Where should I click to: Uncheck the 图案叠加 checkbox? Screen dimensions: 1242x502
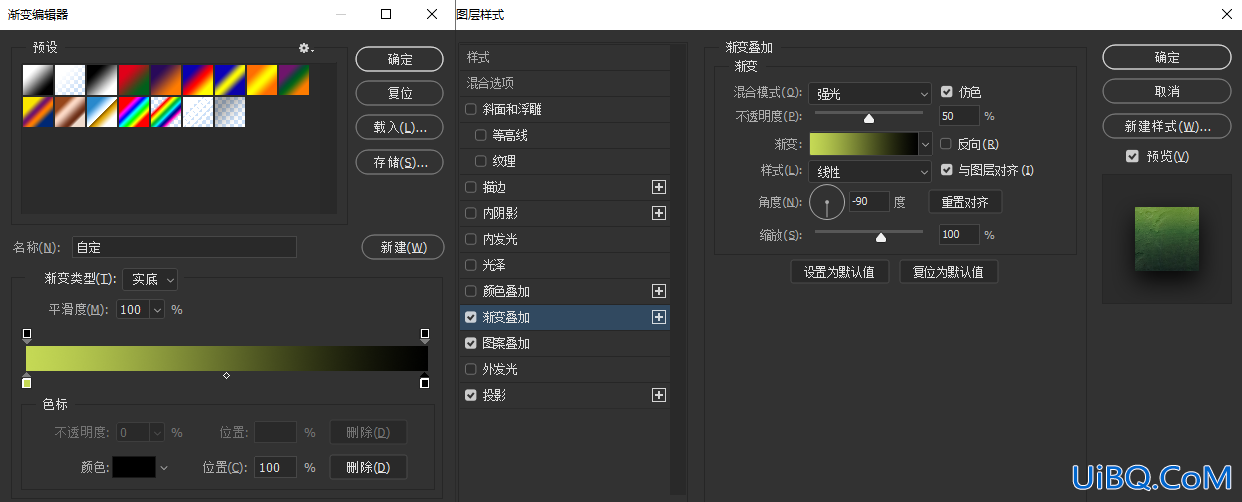pos(471,343)
